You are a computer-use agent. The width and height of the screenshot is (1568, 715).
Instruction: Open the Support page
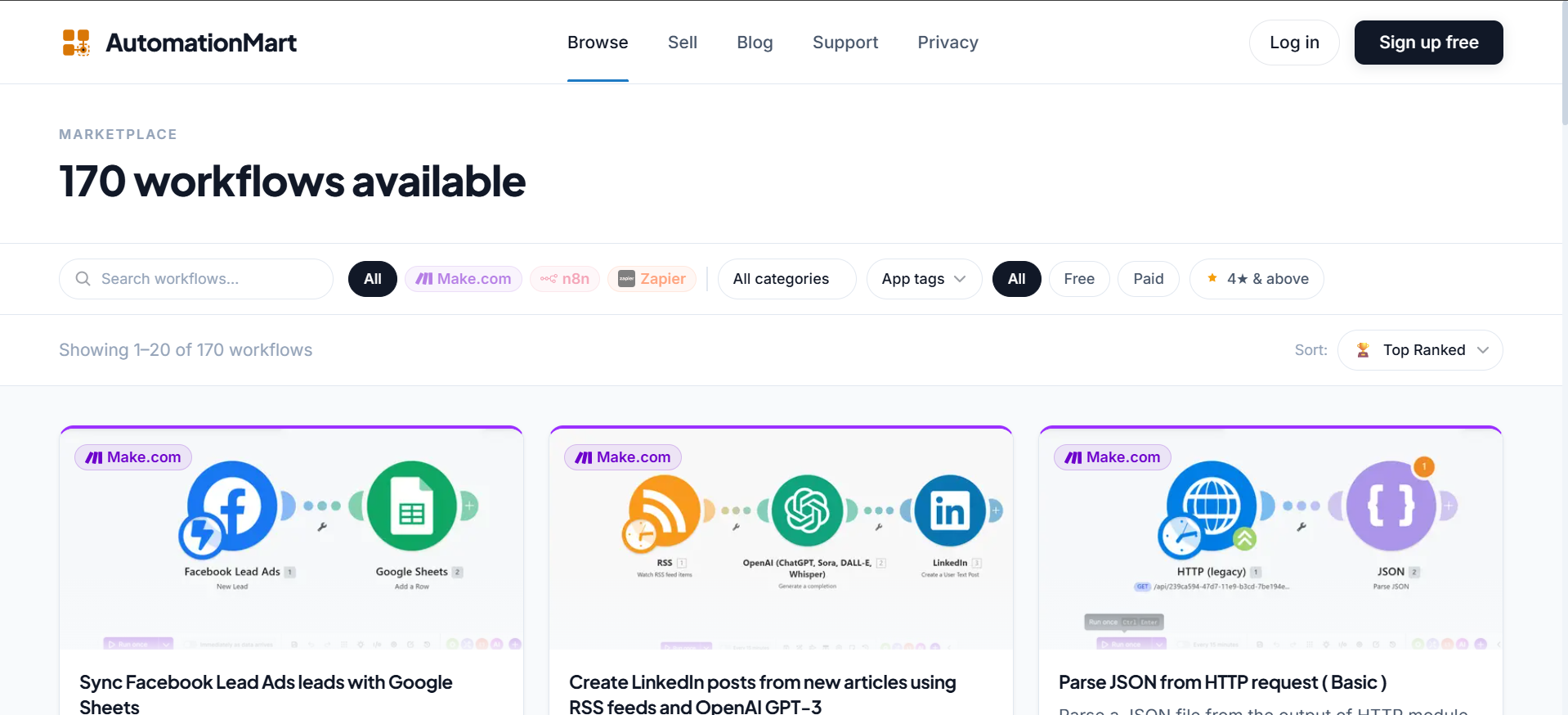[845, 43]
